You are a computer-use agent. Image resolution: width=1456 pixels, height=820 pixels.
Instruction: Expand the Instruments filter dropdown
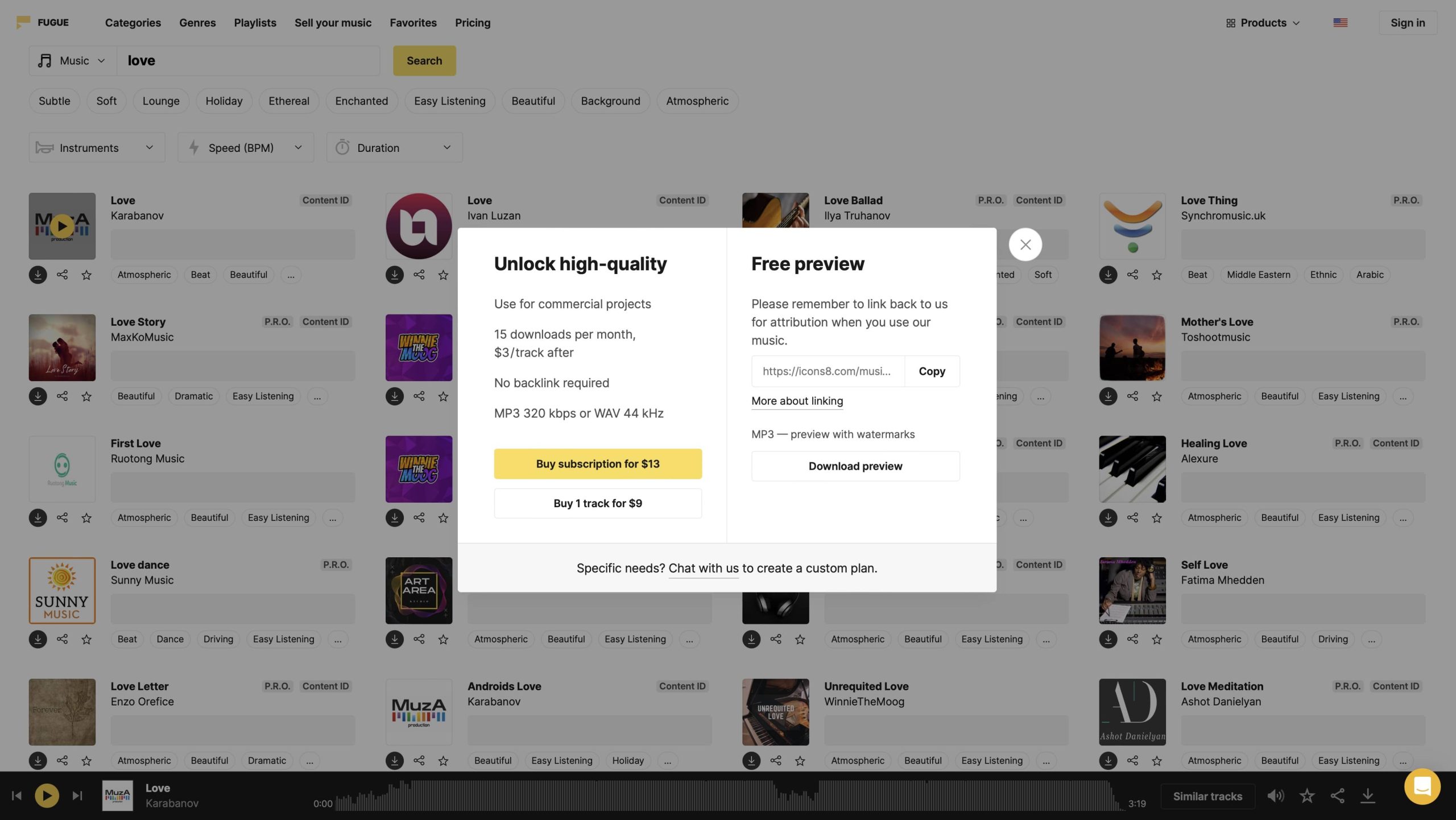click(x=97, y=148)
